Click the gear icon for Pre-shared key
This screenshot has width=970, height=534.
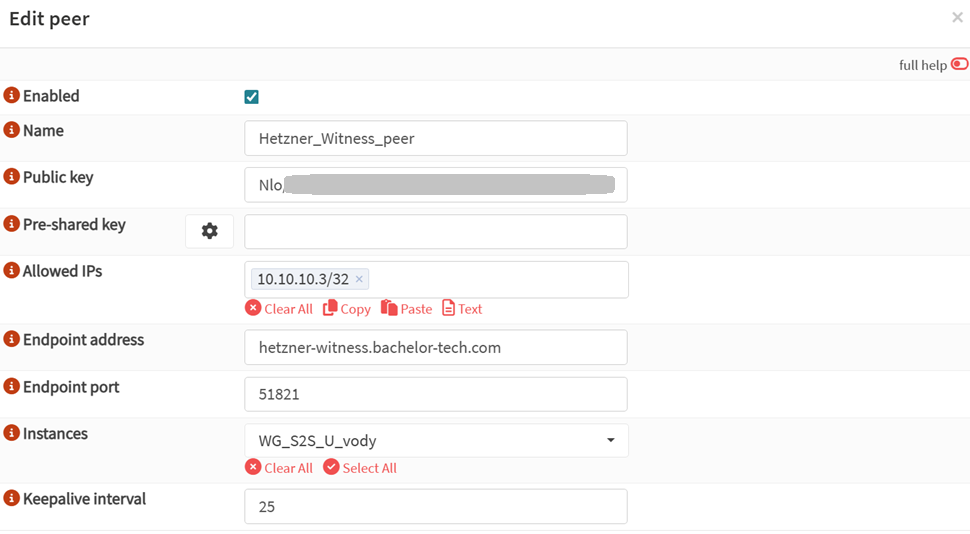(x=209, y=231)
